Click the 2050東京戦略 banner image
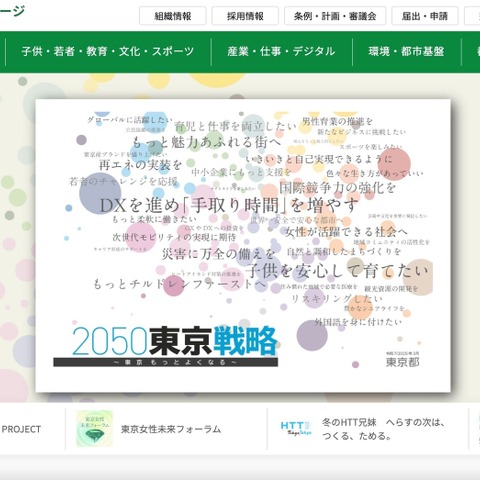Image resolution: width=480 pixels, height=480 pixels. [x=243, y=246]
